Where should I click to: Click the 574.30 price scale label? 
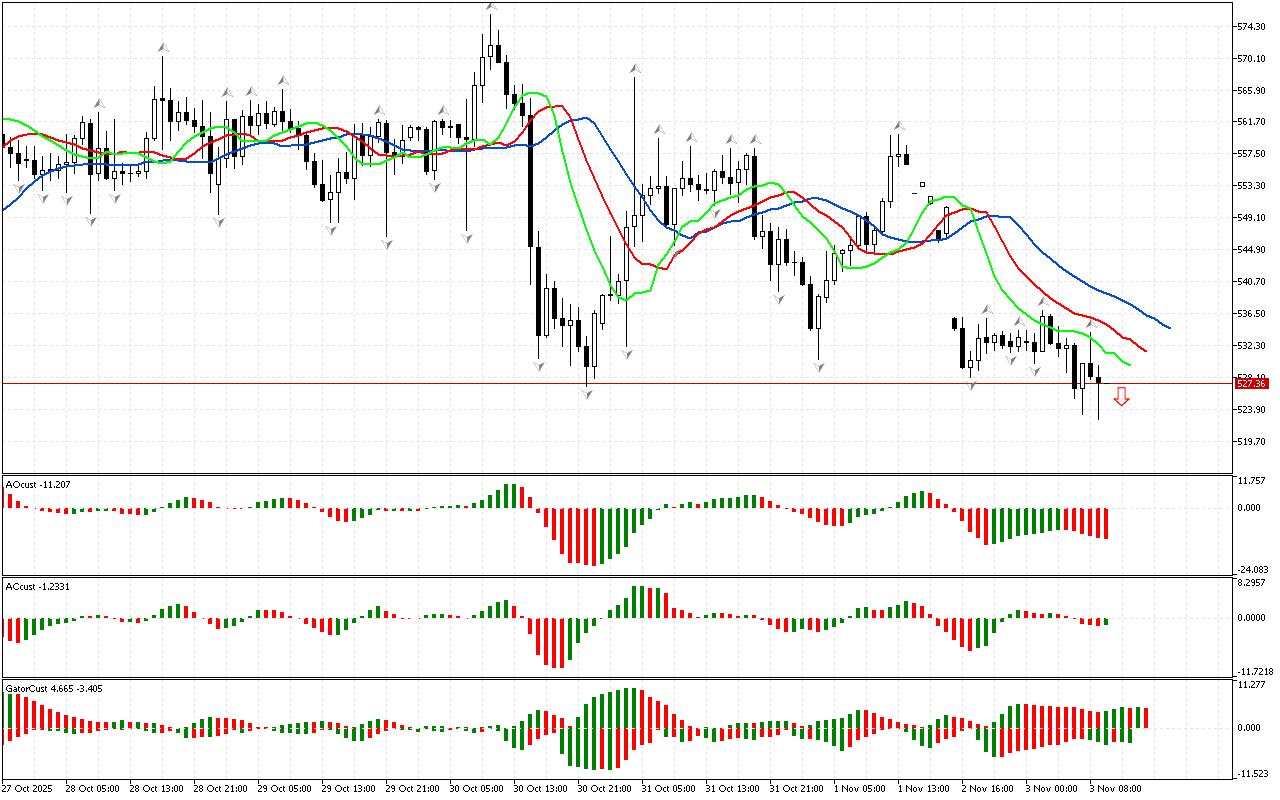click(1252, 27)
